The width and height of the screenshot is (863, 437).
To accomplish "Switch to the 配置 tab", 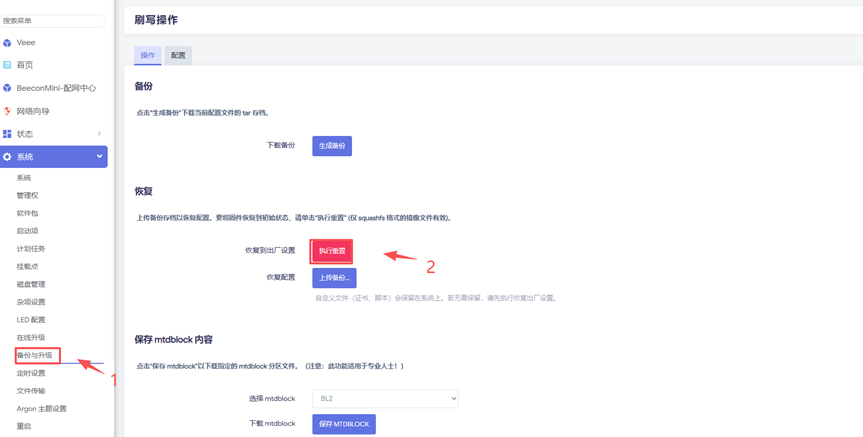I will (x=178, y=55).
